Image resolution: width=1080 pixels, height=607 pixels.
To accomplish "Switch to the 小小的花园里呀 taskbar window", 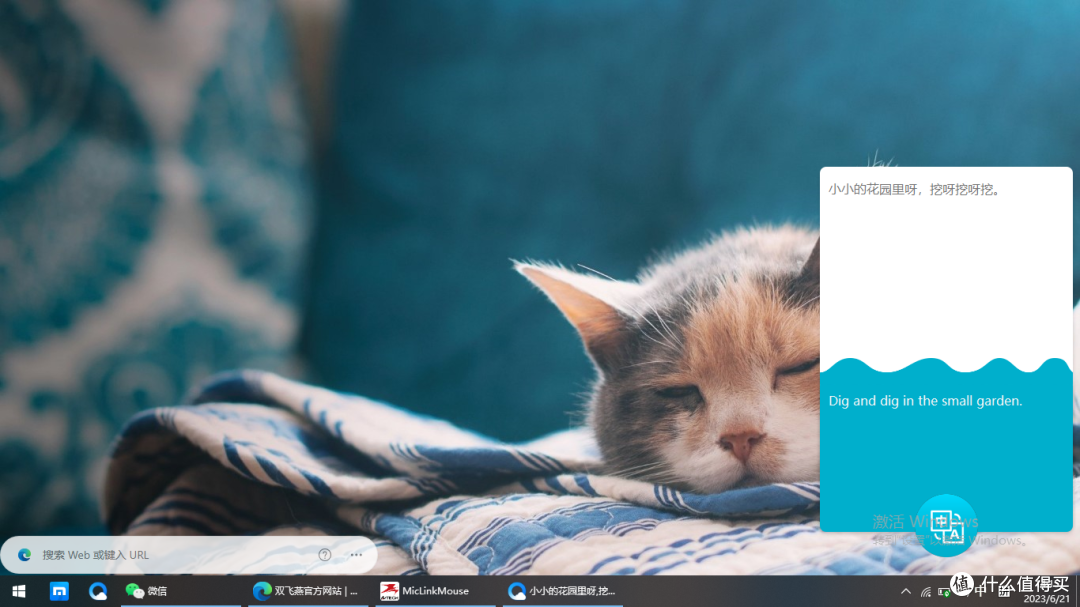I will (x=562, y=591).
